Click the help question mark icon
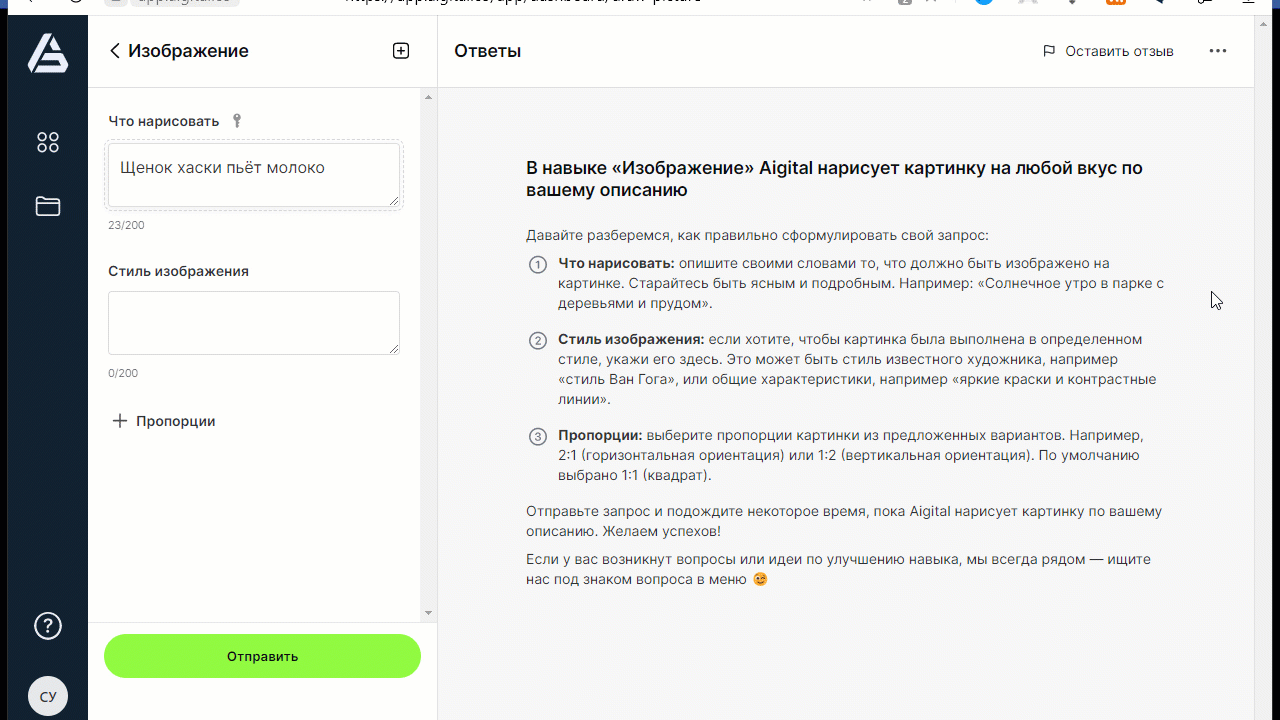Viewport: 1280px width, 720px height. (x=47, y=626)
